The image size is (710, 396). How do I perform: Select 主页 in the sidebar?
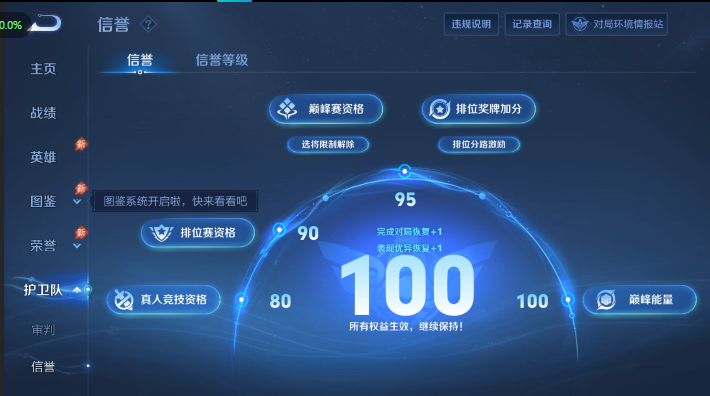point(43,69)
